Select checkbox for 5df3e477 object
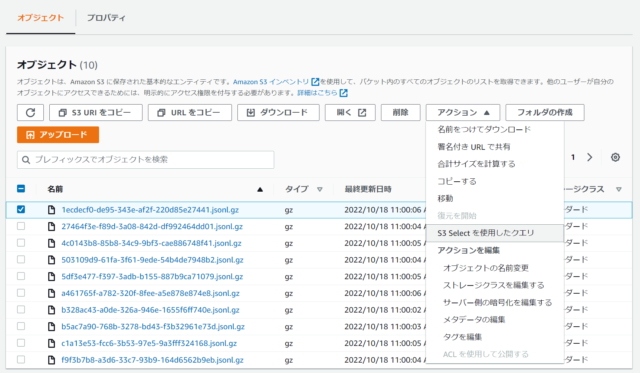The height and width of the screenshot is (373, 640). (21, 276)
